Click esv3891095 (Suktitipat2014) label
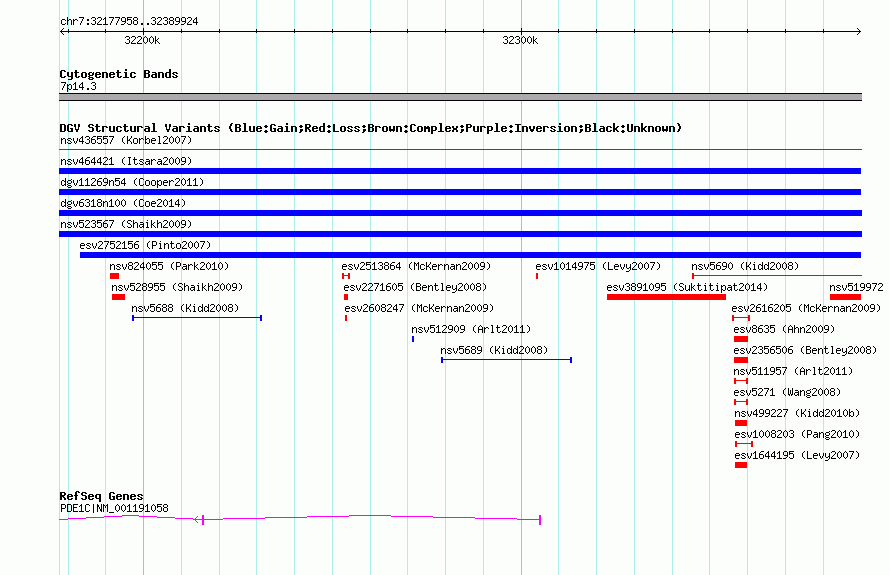890x575 pixels. point(687,287)
